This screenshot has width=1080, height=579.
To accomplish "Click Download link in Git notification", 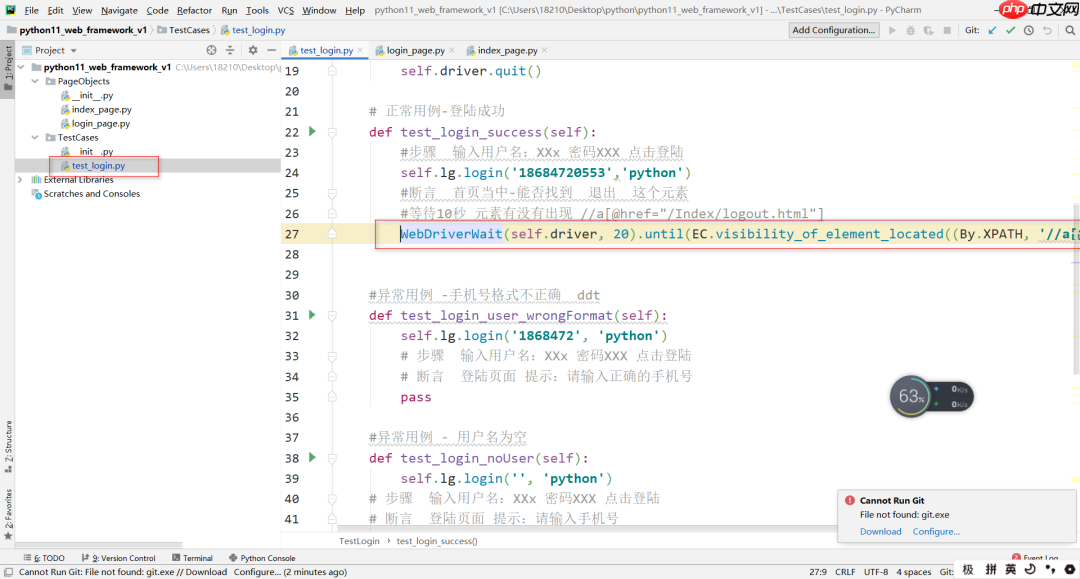I will pos(880,531).
